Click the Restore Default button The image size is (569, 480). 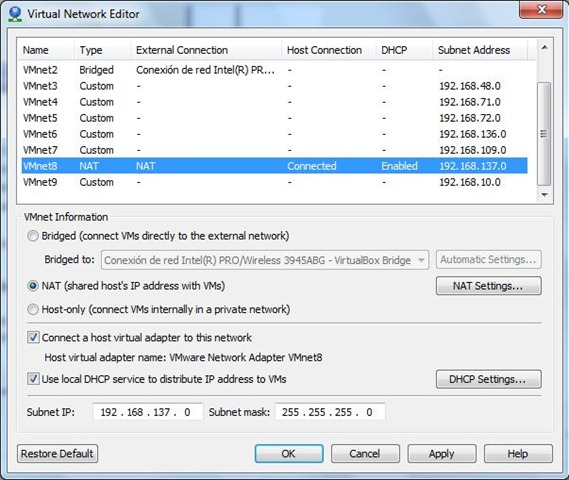coord(57,454)
